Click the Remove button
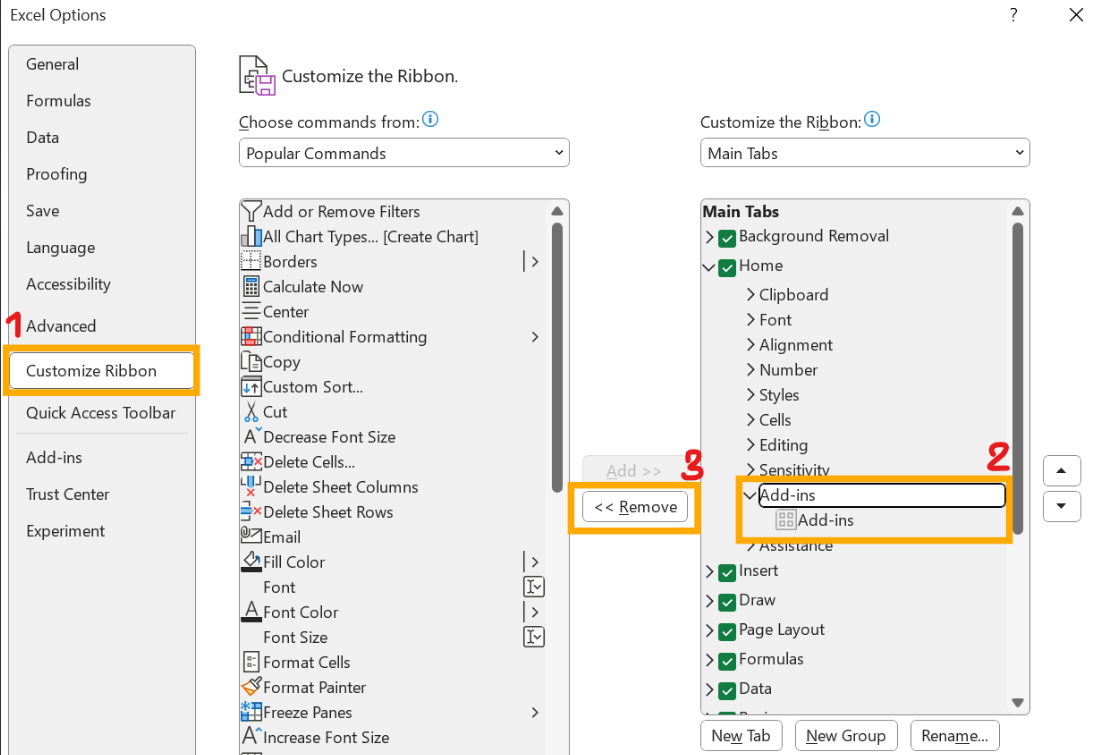 (635, 507)
